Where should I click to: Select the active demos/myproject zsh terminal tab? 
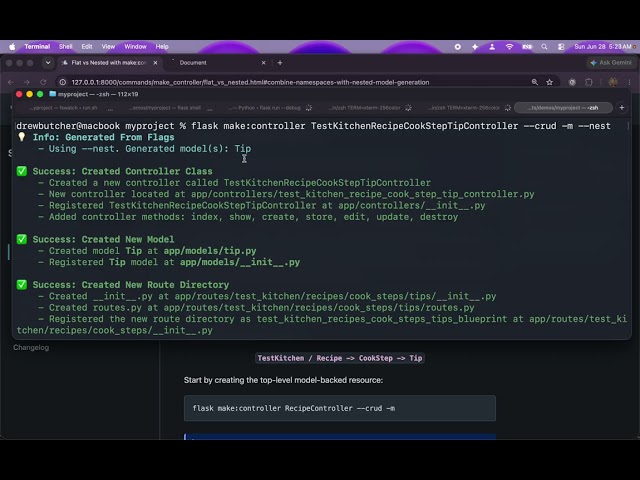click(x=563, y=108)
